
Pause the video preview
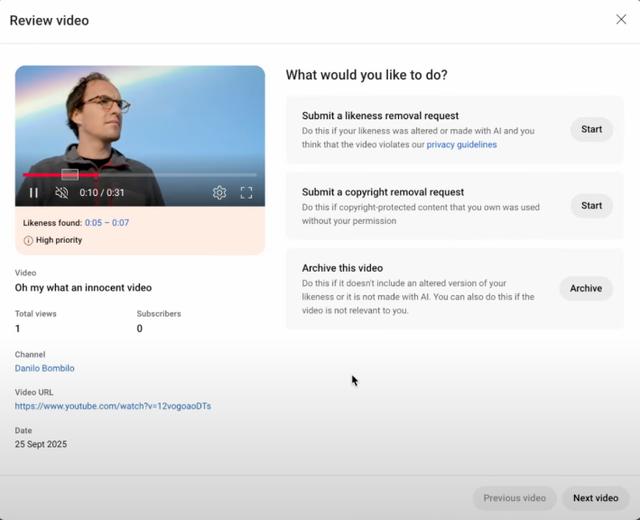click(34, 193)
